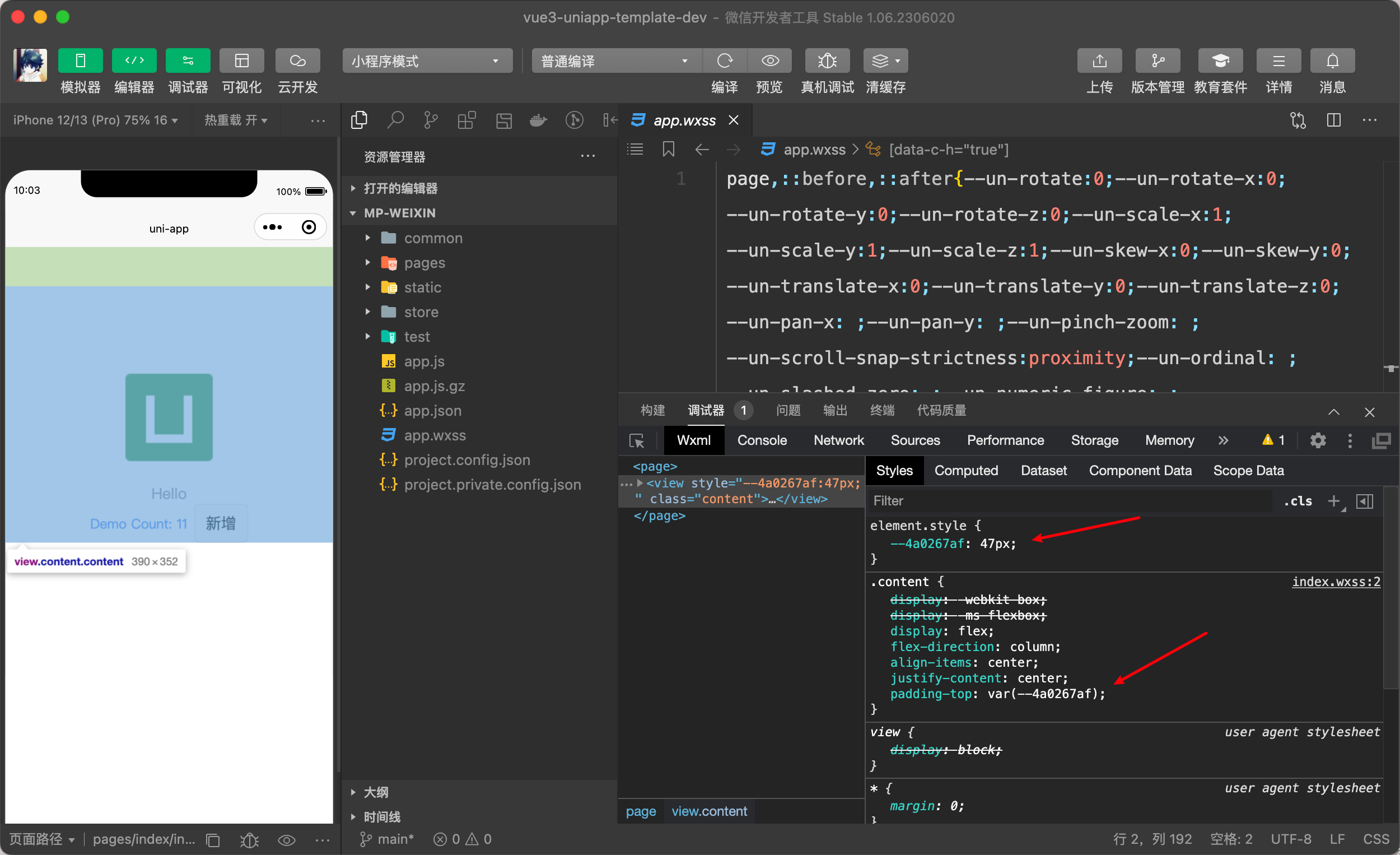1400x855 pixels.
Task: Open the index.wxss:2 source link
Action: (1335, 582)
